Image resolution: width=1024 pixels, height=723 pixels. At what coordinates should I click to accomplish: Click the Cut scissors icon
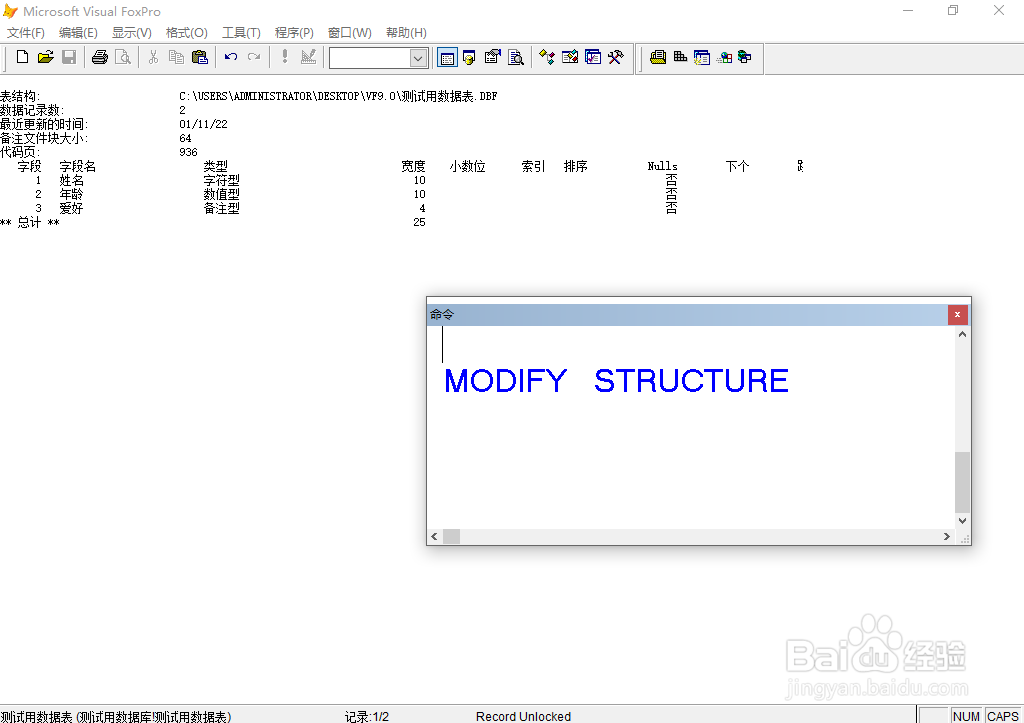pyautogui.click(x=153, y=57)
